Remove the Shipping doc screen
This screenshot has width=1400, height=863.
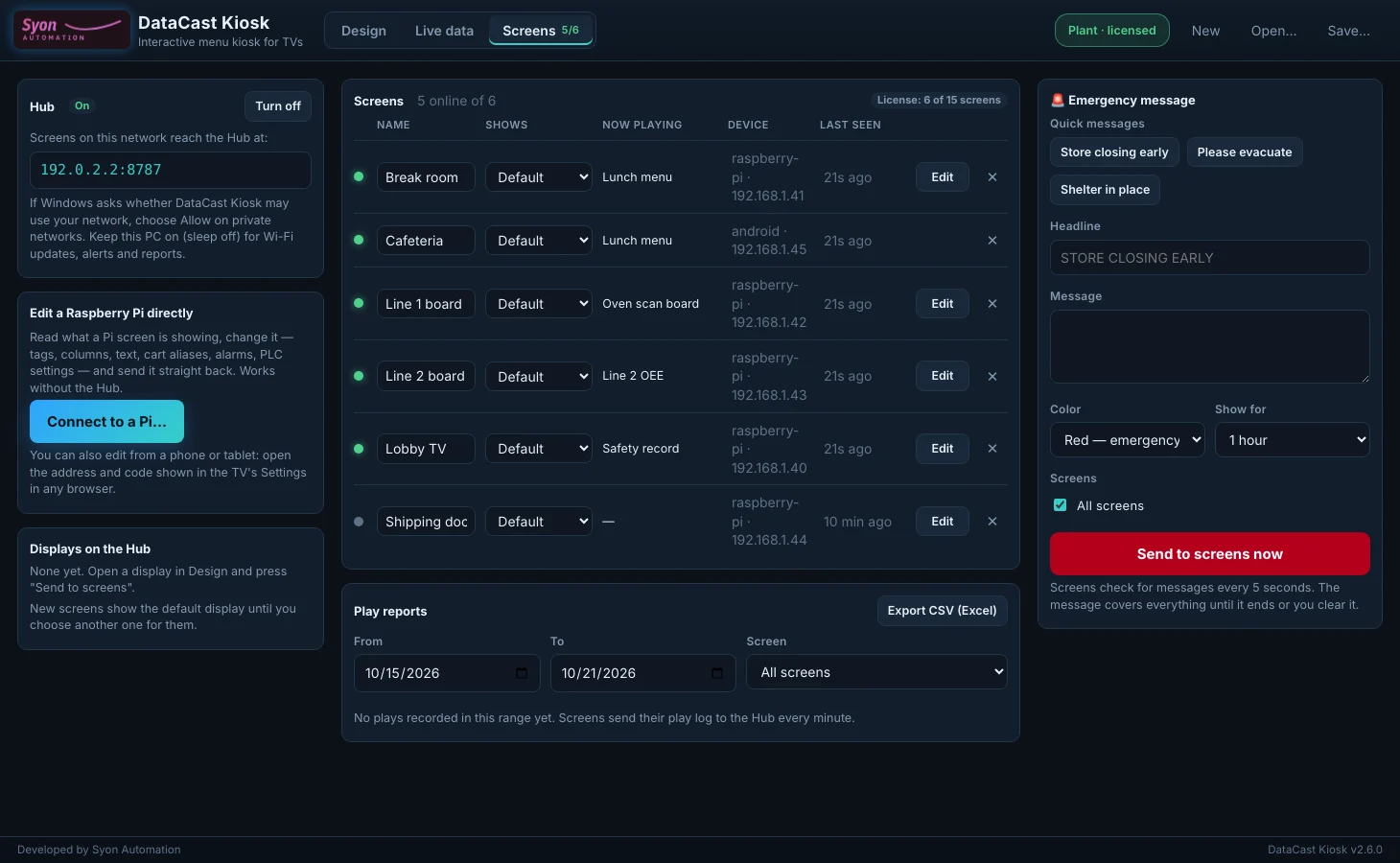pyautogui.click(x=992, y=522)
